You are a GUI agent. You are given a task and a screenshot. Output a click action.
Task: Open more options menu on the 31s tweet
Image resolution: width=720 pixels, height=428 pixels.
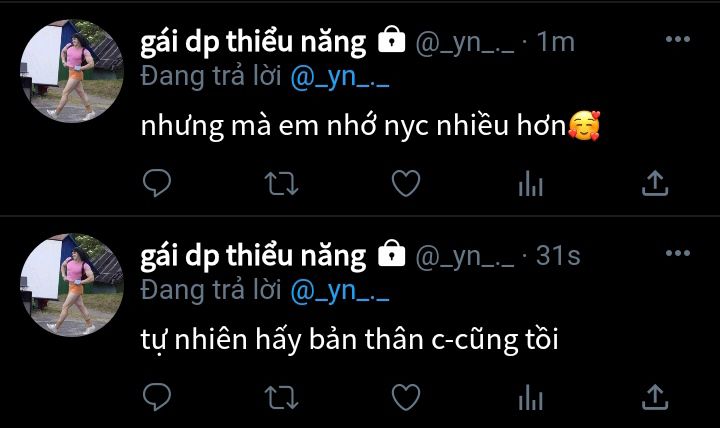[678, 253]
